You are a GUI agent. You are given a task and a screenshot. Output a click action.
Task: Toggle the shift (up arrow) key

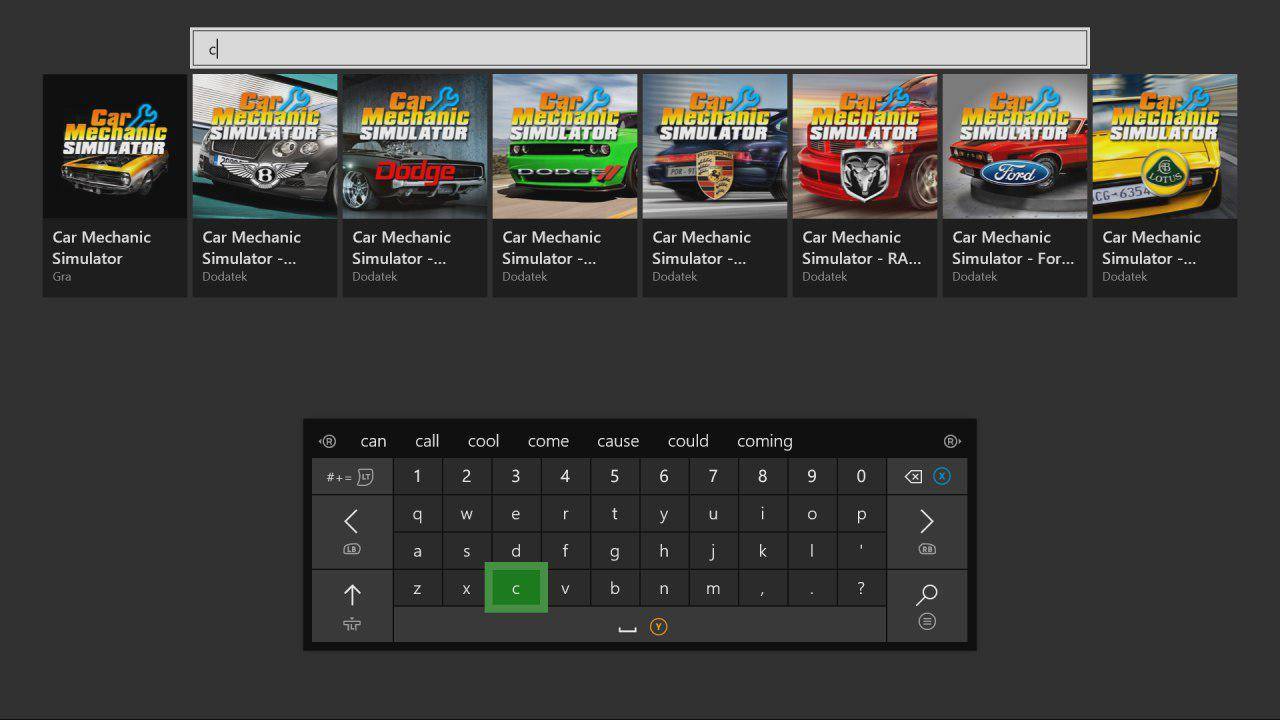click(x=352, y=606)
